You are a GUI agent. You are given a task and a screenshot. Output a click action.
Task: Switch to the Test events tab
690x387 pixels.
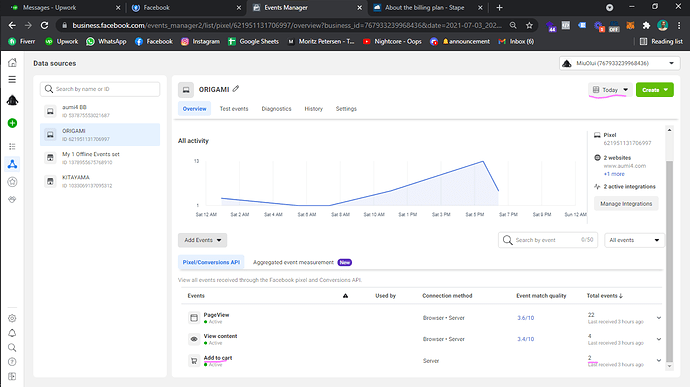[234, 109]
